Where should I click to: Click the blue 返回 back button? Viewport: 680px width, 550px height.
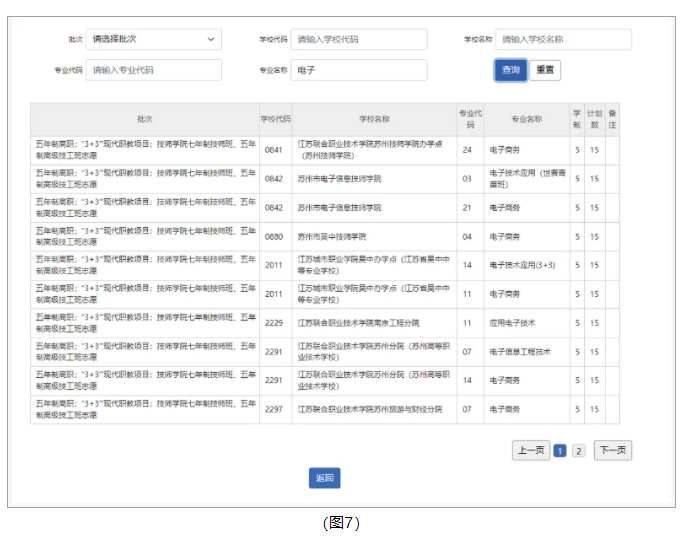point(325,478)
